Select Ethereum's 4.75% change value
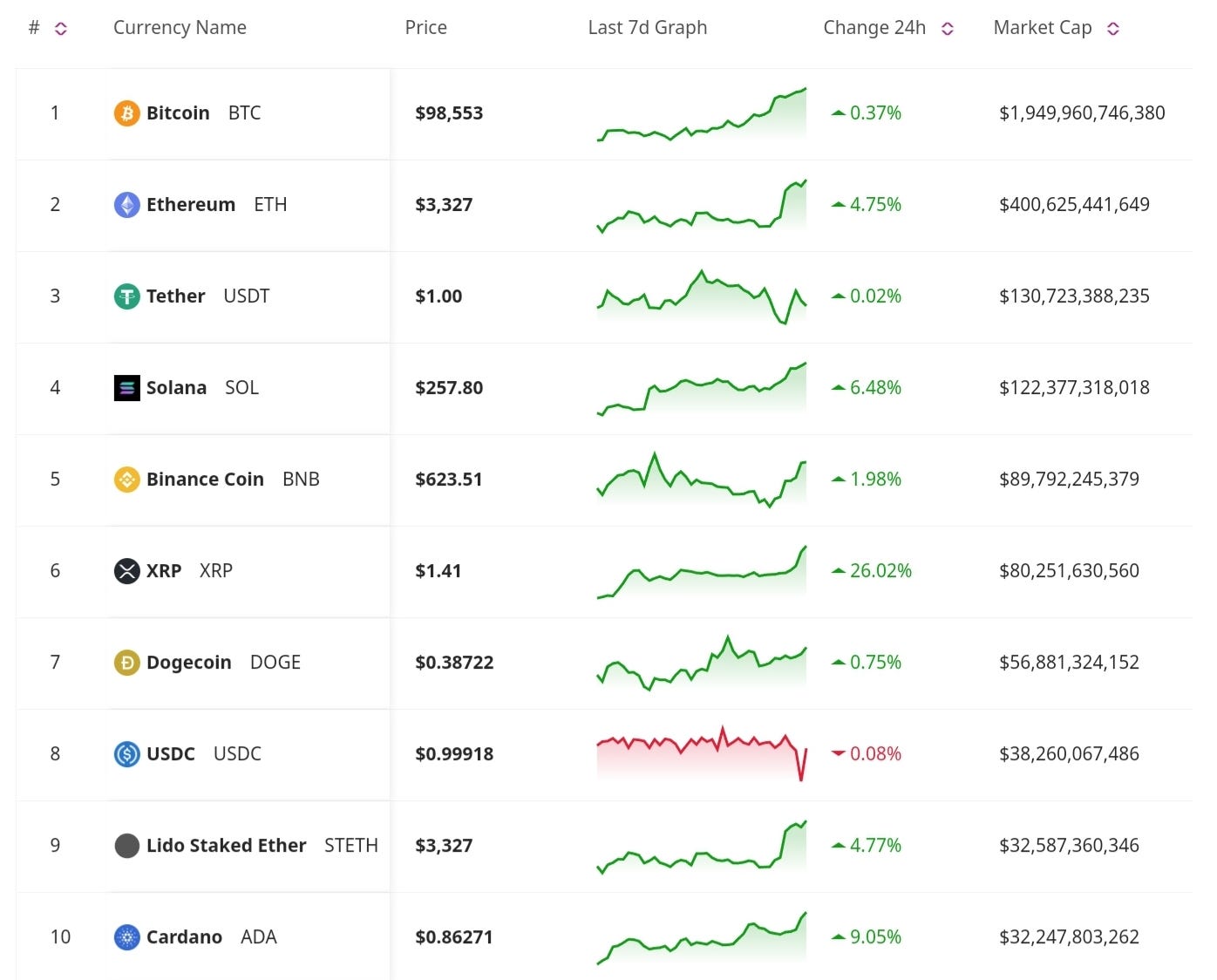Image resolution: width=1217 pixels, height=980 pixels. (x=875, y=205)
